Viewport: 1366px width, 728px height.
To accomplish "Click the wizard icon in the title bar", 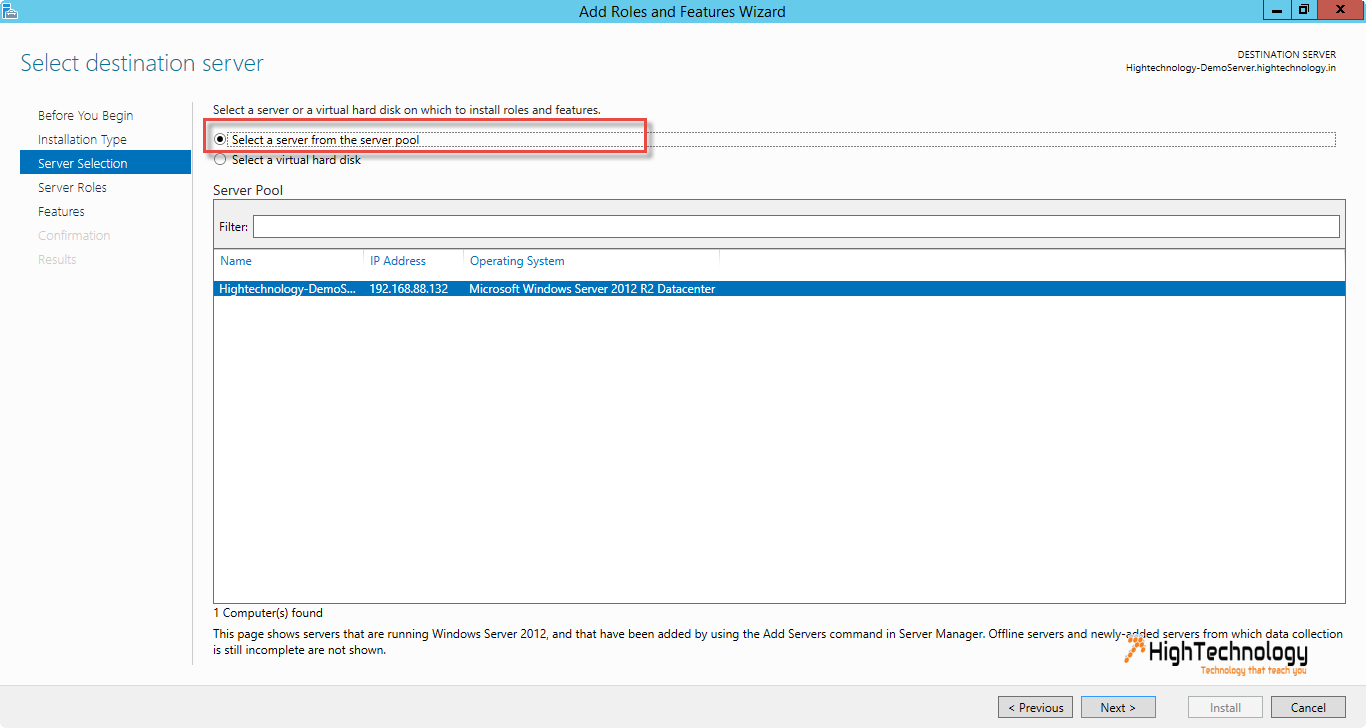I will (11, 11).
